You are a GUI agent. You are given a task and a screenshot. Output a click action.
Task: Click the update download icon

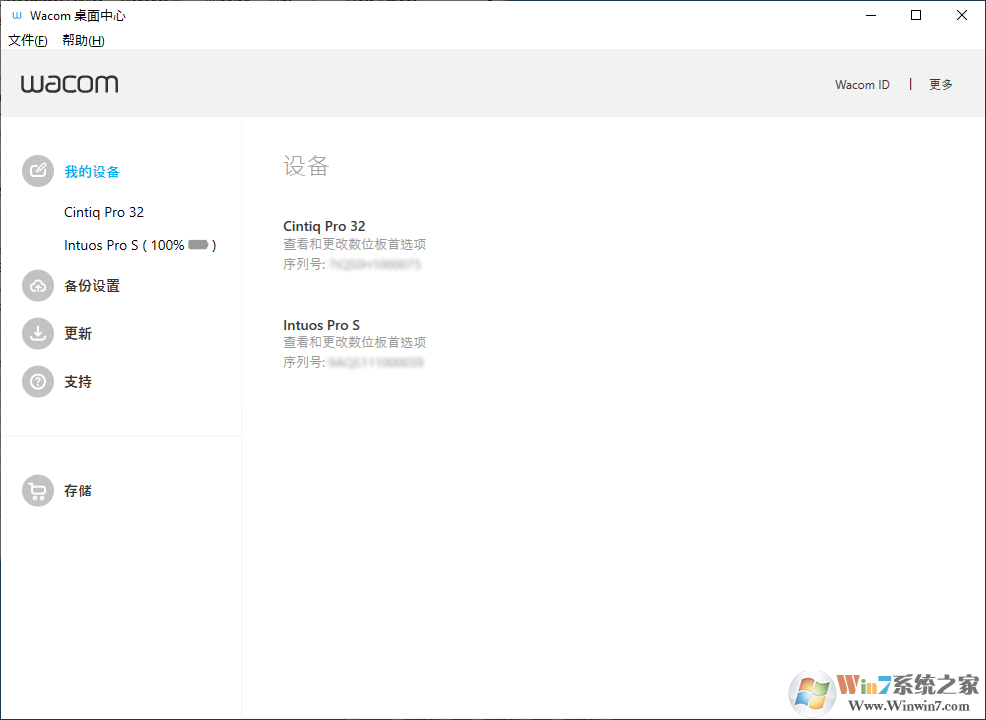tap(38, 333)
